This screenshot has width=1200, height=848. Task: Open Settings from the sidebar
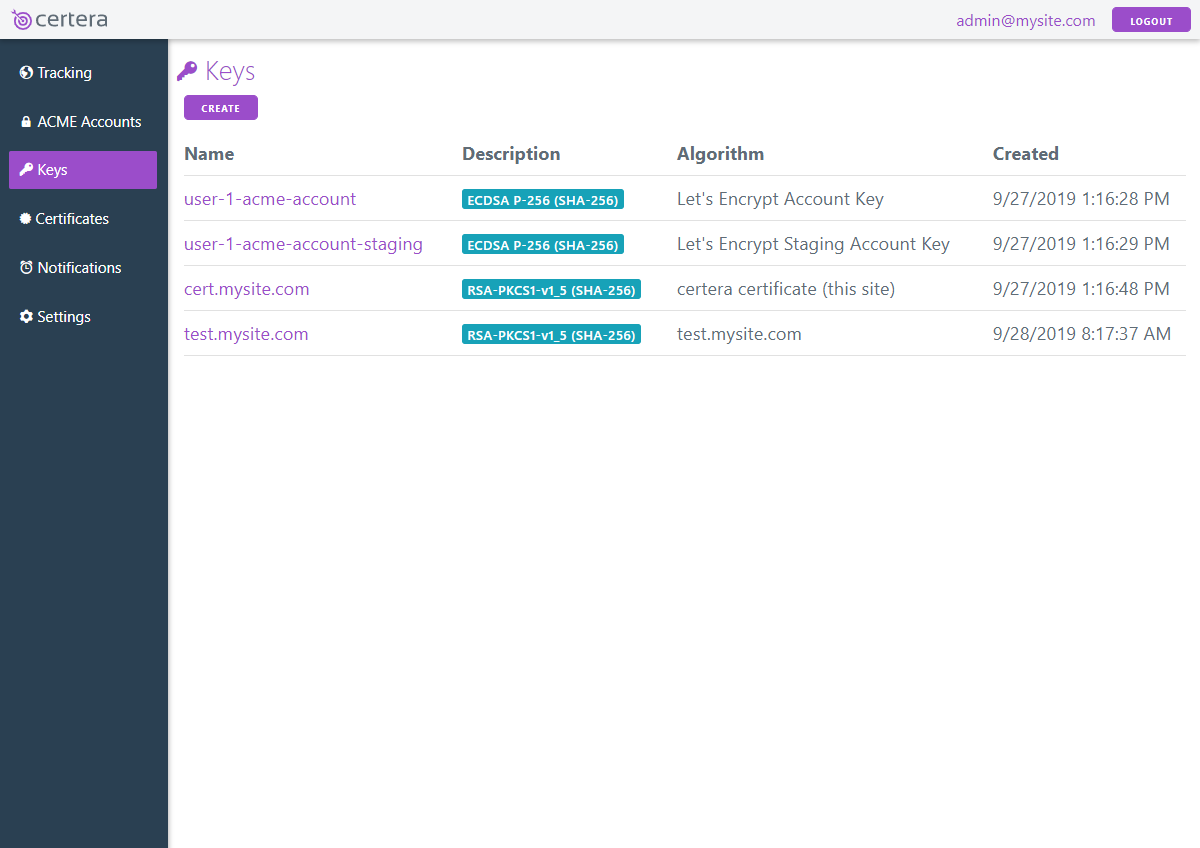pyautogui.click(x=83, y=317)
